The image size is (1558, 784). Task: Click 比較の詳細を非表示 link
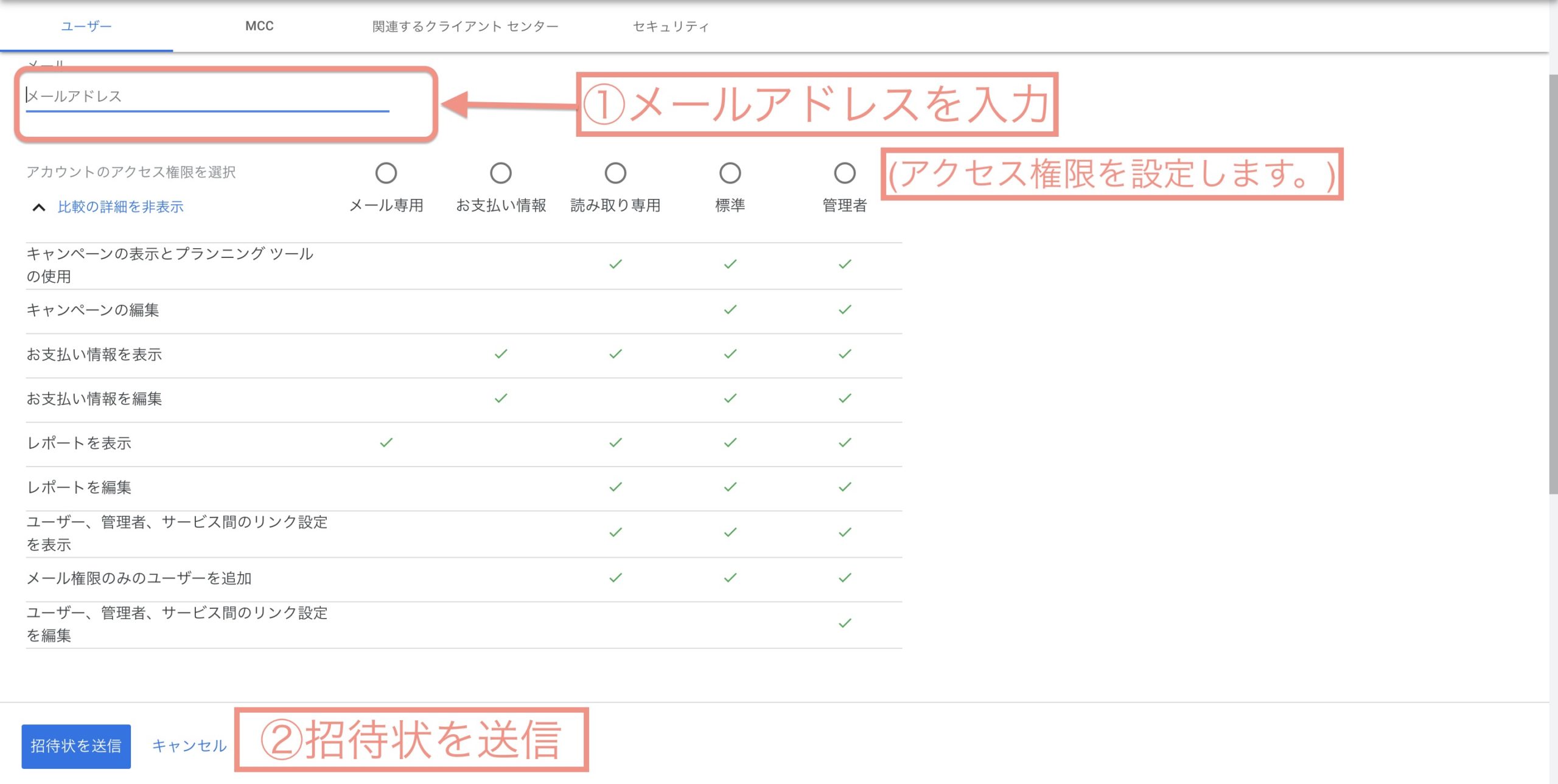[x=121, y=207]
